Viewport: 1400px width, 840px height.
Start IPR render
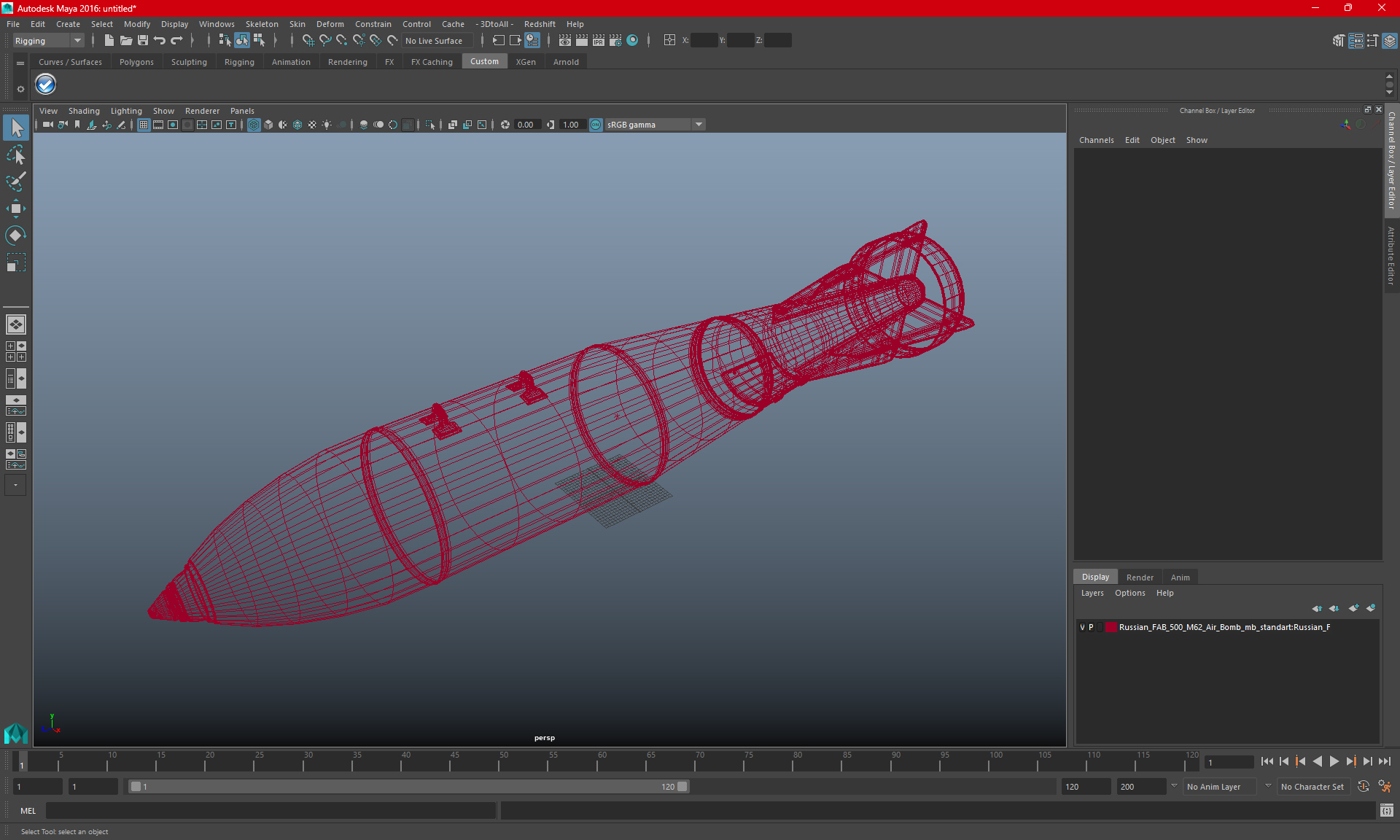click(x=598, y=41)
